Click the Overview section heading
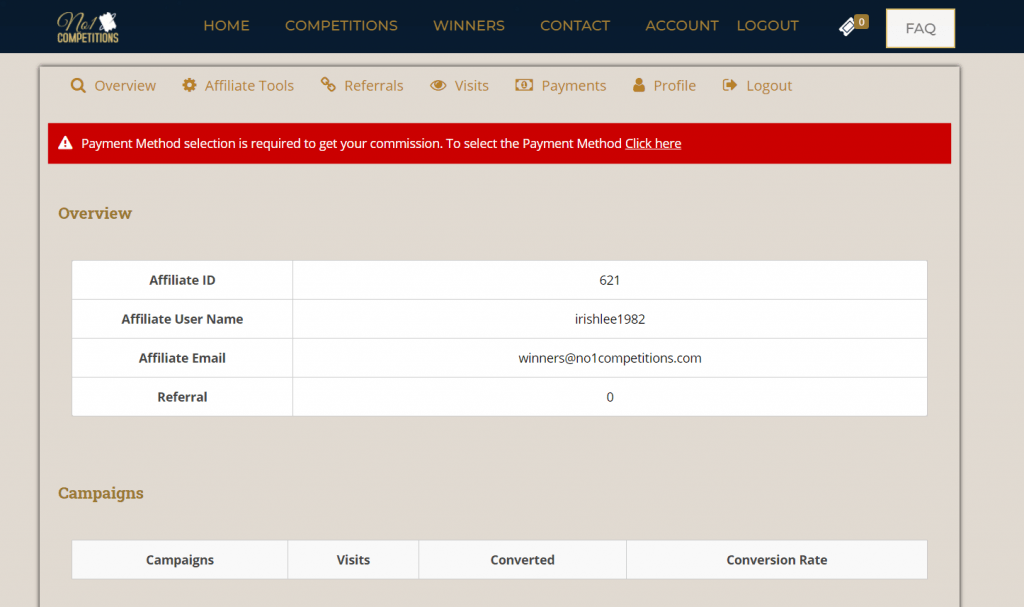The image size is (1024, 607). [95, 213]
